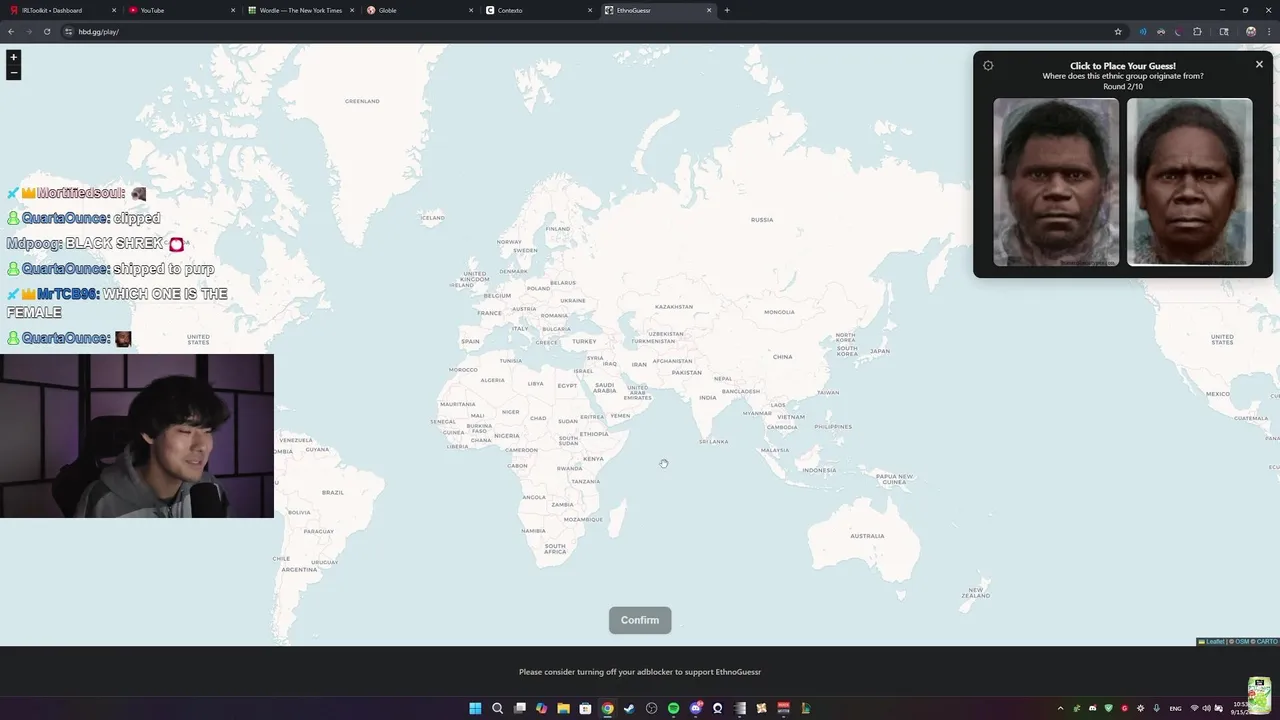Open the CARTO attribution link
The height and width of the screenshot is (720, 1280).
click(x=1267, y=642)
